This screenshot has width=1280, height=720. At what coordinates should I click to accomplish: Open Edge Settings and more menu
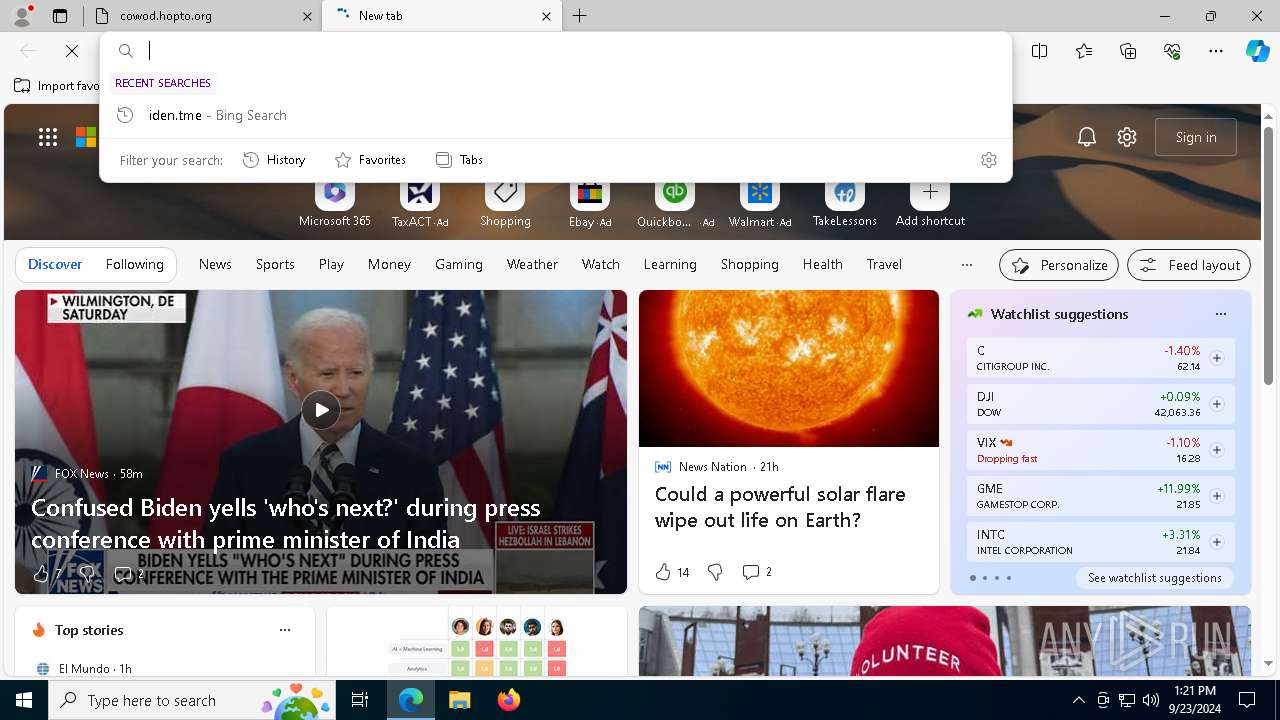pyautogui.click(x=1216, y=51)
